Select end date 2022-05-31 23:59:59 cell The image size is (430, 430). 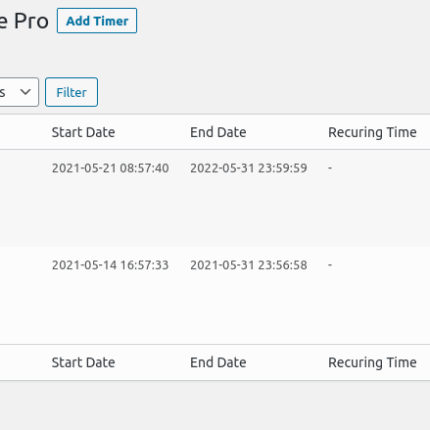[249, 168]
